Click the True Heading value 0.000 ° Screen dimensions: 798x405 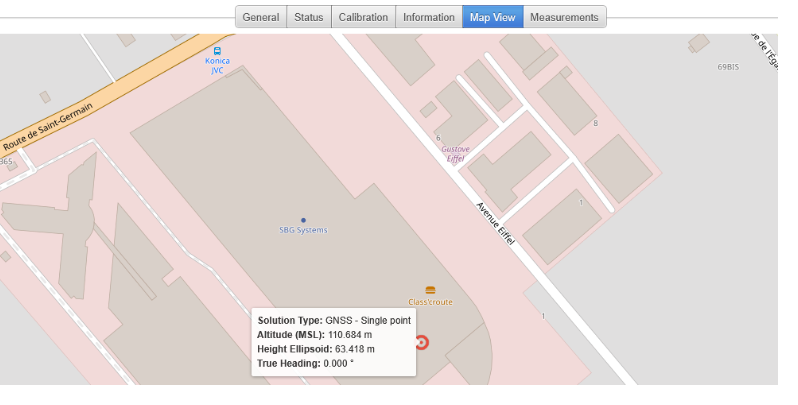click(x=338, y=363)
